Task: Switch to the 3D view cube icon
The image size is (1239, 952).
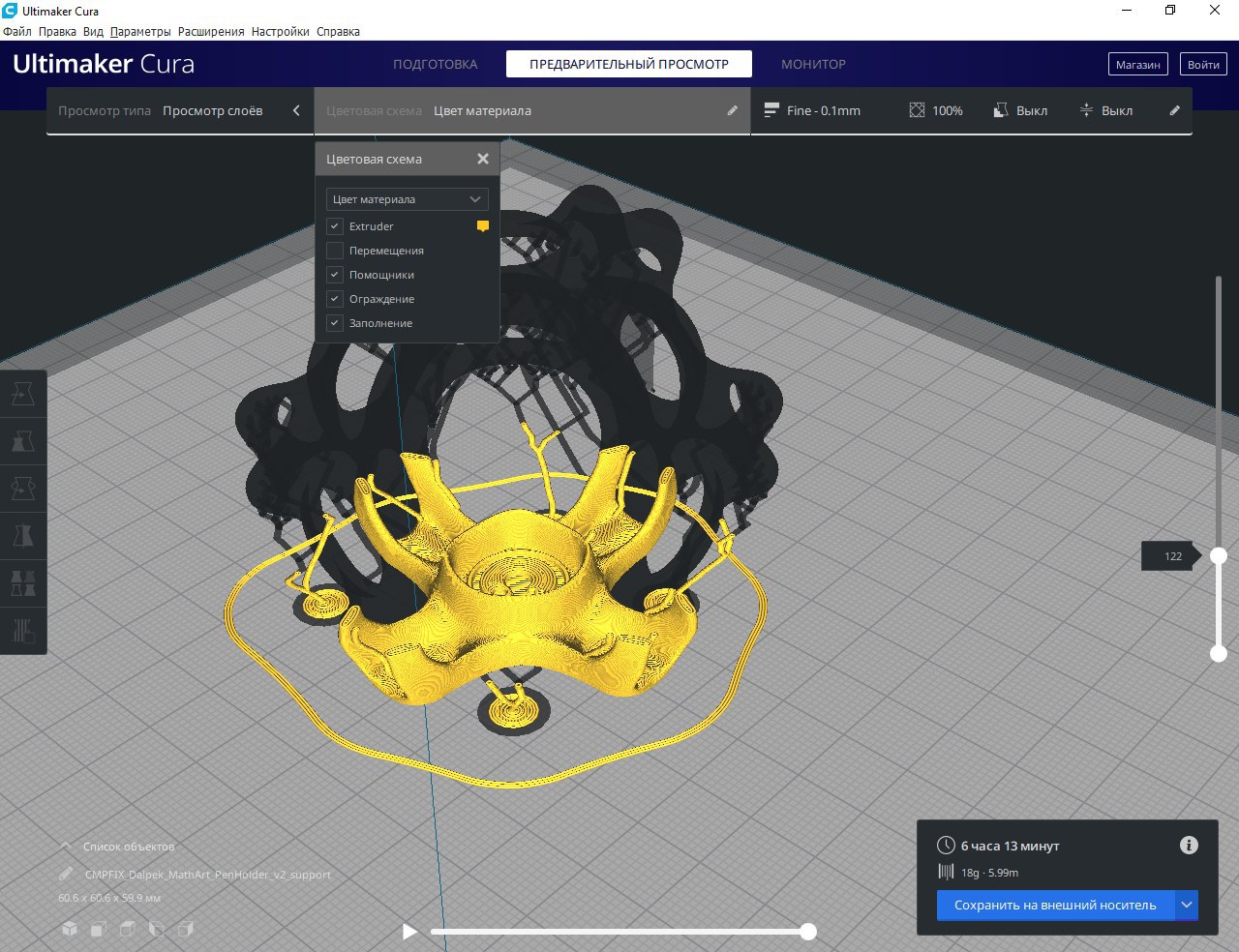Action: click(x=70, y=929)
